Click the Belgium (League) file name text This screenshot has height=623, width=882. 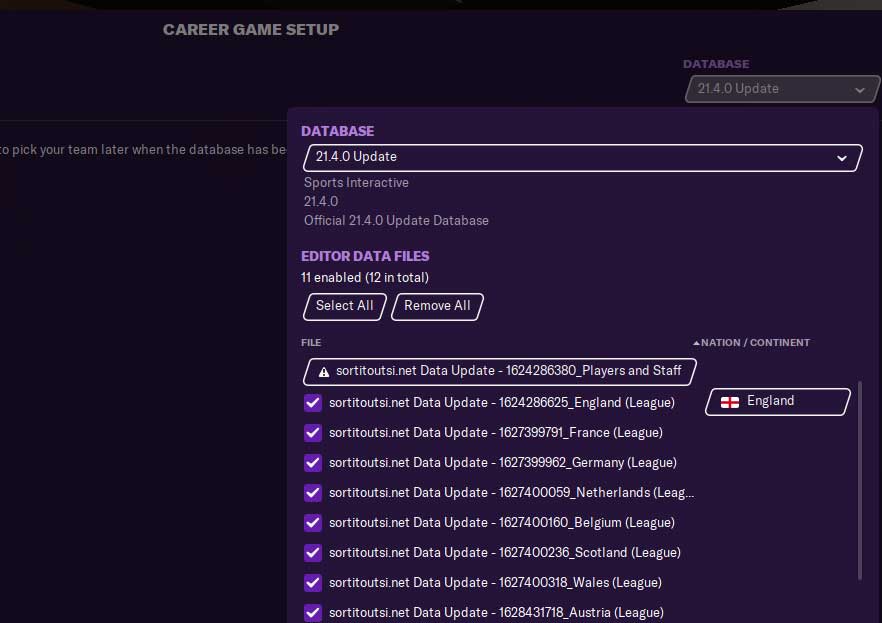click(502, 523)
